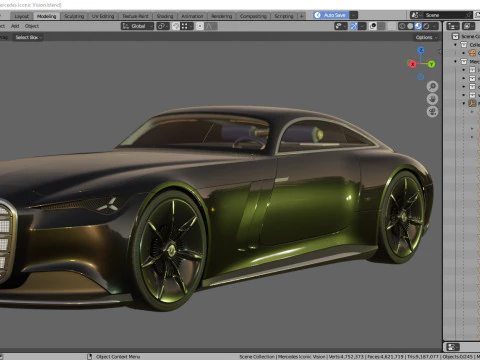Toggle viewport gizmos display

[x=354, y=26]
